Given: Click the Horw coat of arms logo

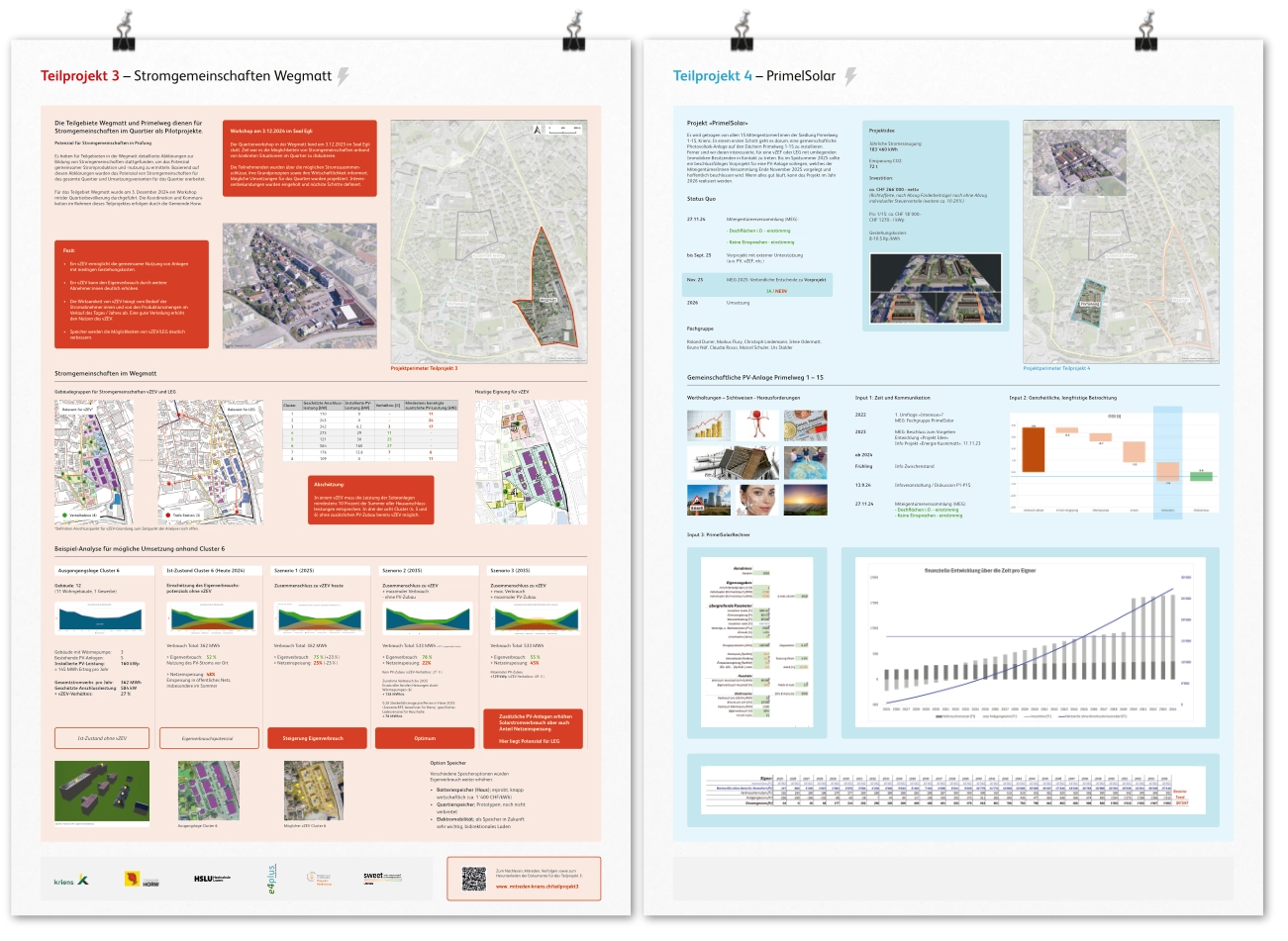Looking at the screenshot, I should click(x=131, y=879).
